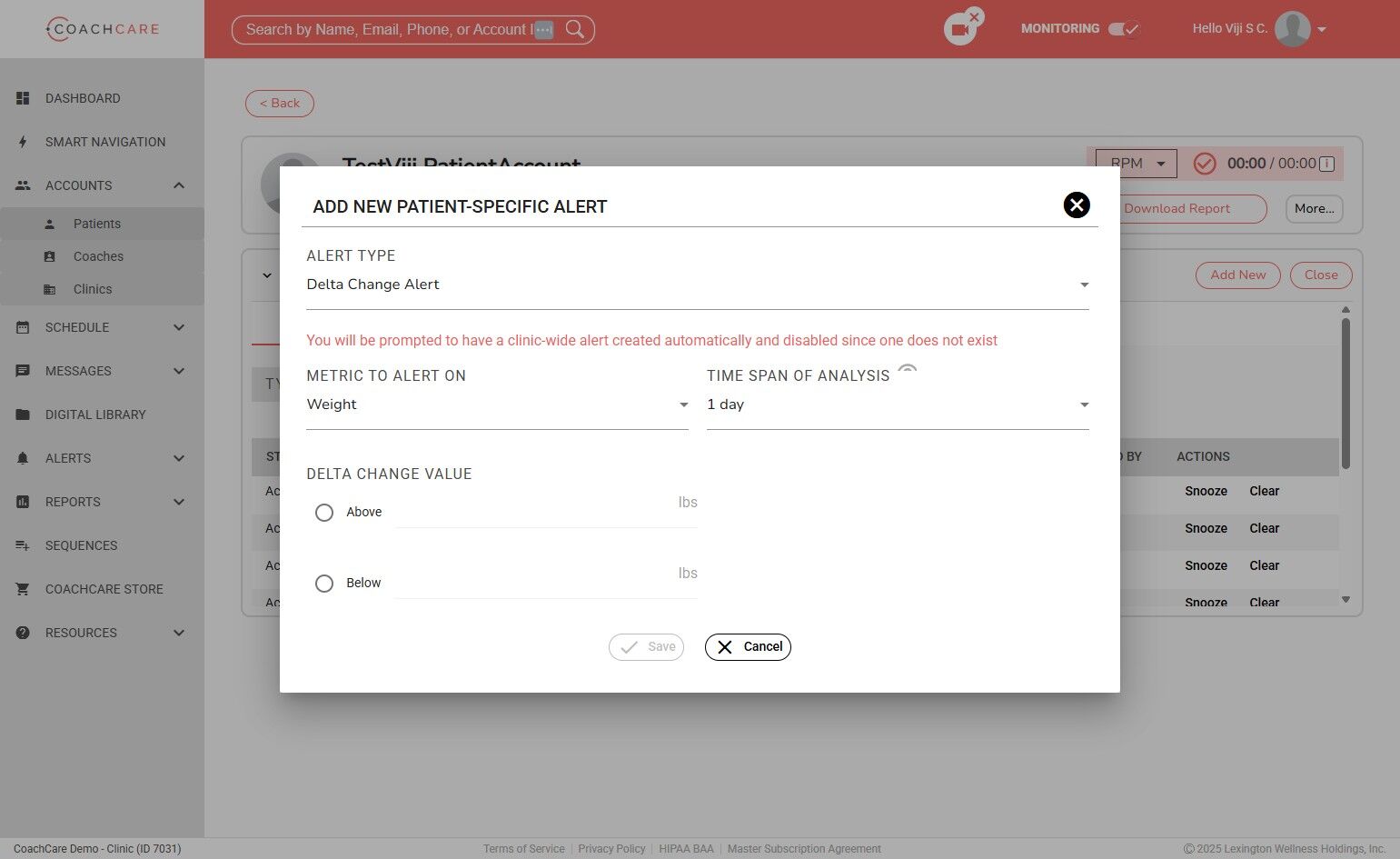Image resolution: width=1400 pixels, height=859 pixels.
Task: Open Patients in the sidebar menu
Action: [96, 224]
